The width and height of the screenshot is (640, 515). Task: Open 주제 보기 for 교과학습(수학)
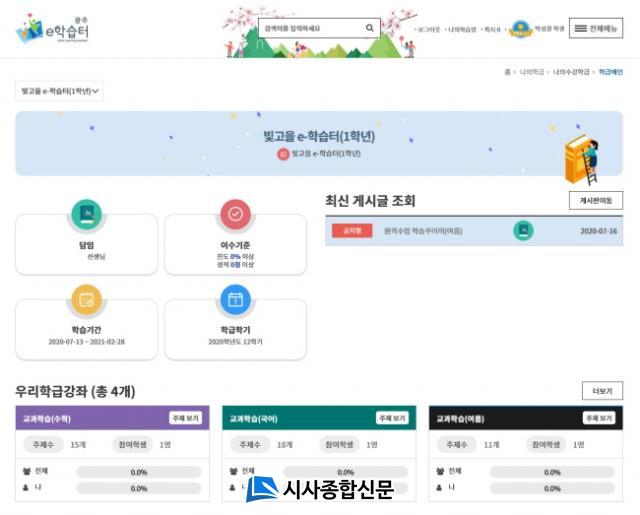[187, 418]
